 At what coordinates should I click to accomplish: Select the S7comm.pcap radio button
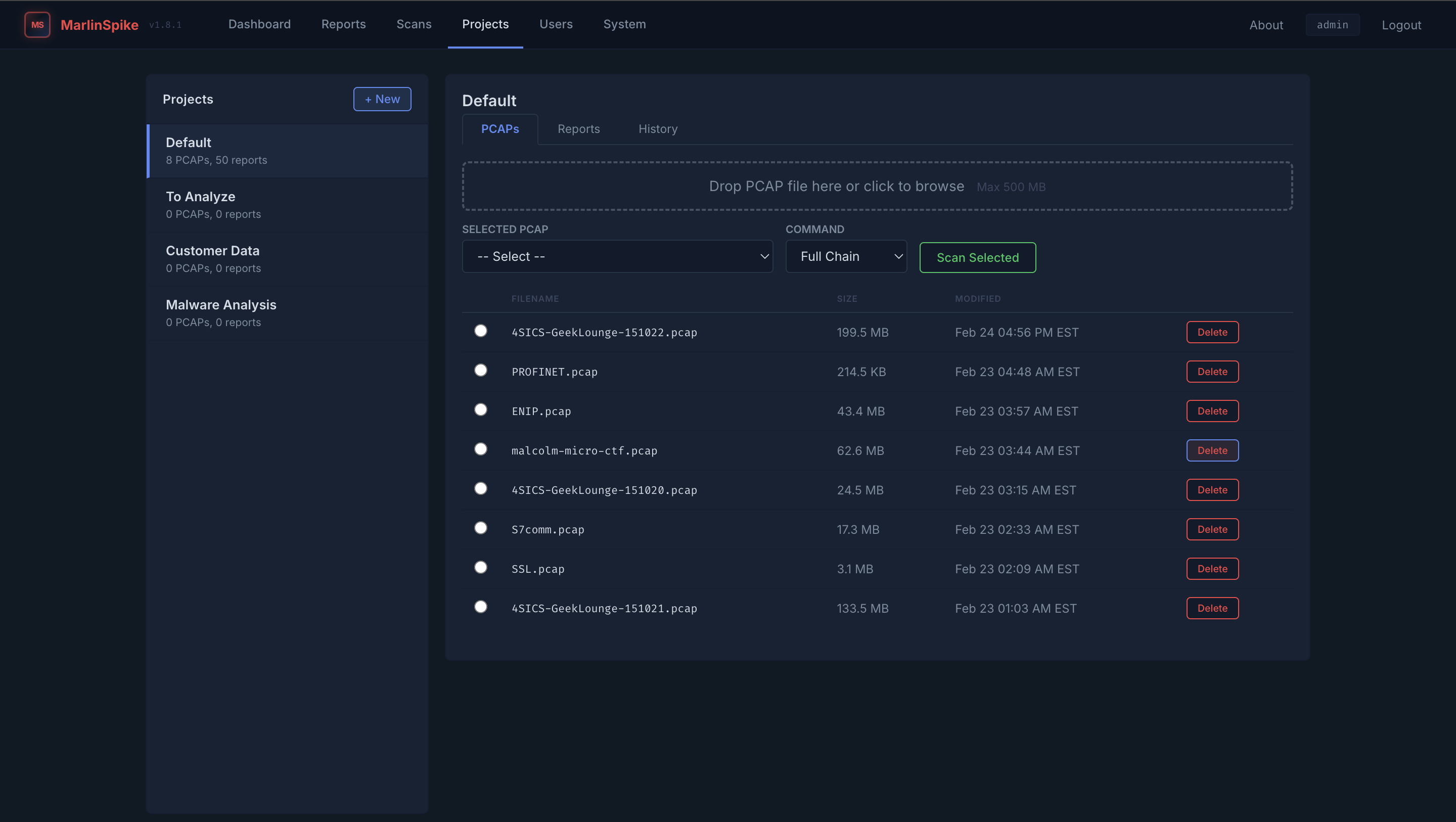[x=481, y=527]
